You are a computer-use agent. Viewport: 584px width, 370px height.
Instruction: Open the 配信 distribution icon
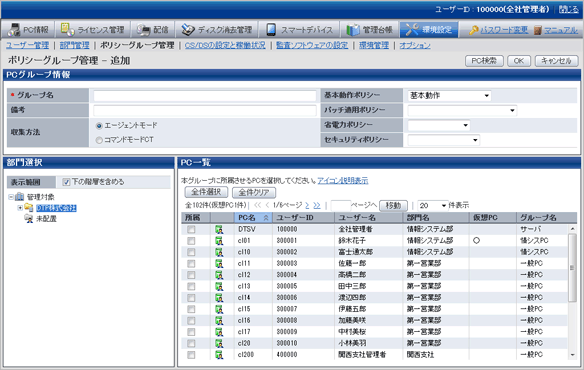pos(143,29)
